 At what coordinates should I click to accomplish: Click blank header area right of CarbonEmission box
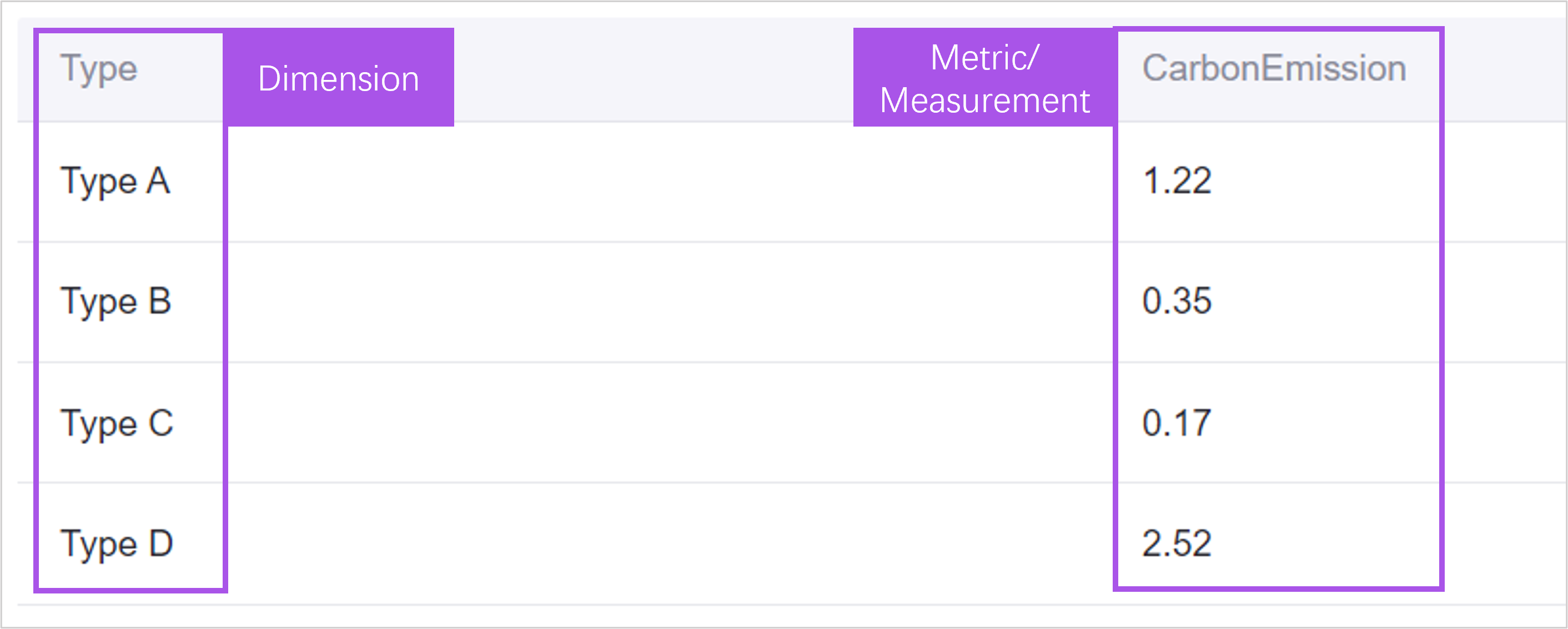coord(1504,69)
